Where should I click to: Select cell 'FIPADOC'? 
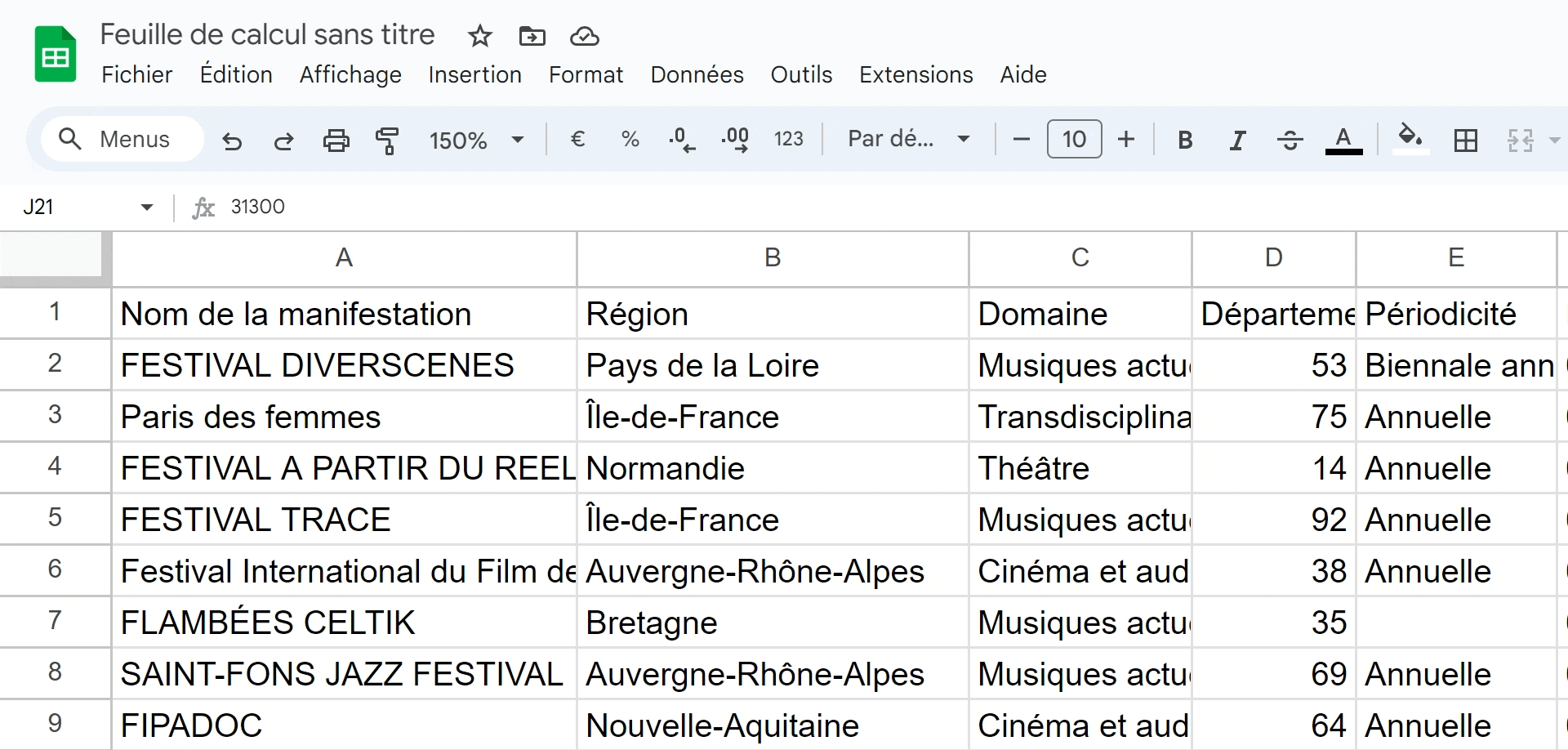tap(344, 725)
